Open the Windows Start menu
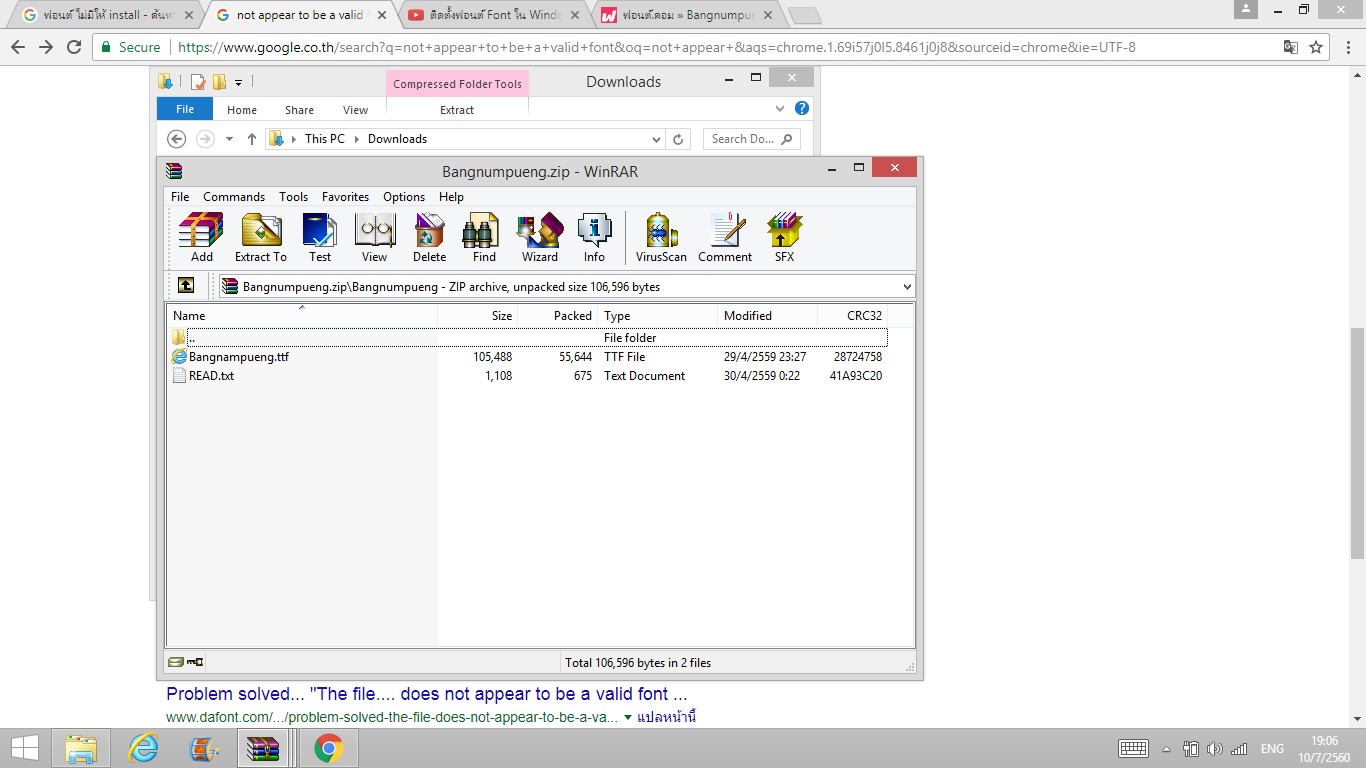Viewport: 1366px width, 768px height. point(25,748)
